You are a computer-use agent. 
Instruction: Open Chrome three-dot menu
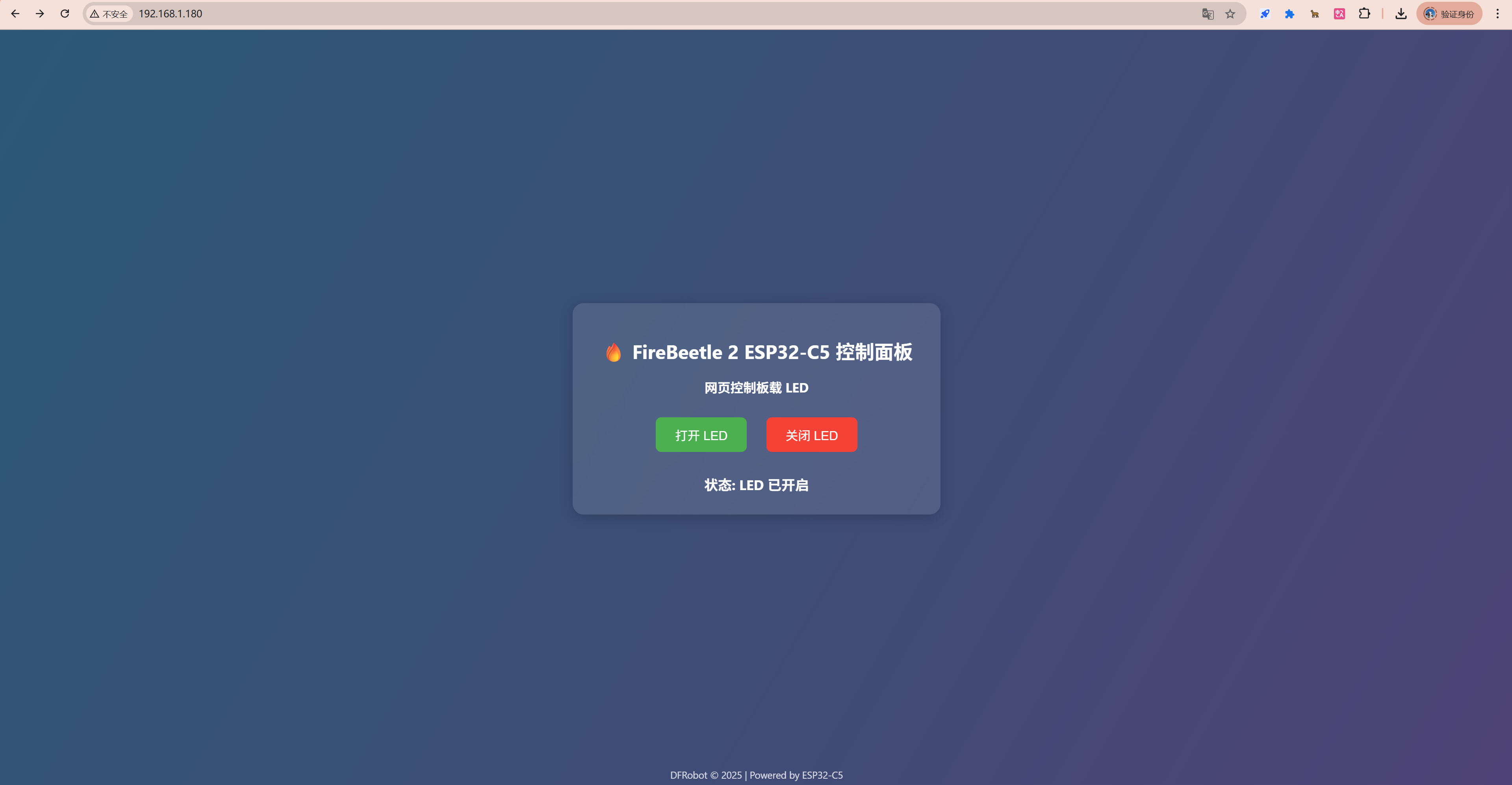[1497, 13]
